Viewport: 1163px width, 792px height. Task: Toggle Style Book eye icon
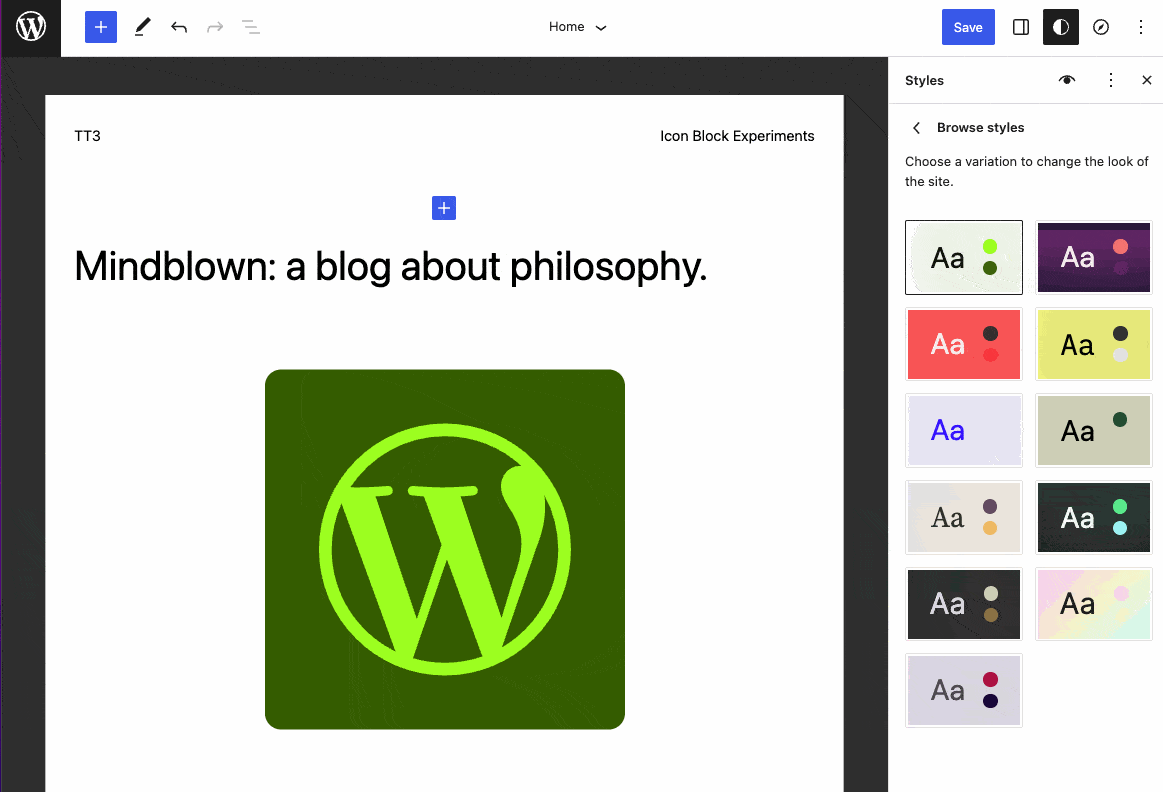[x=1067, y=80]
